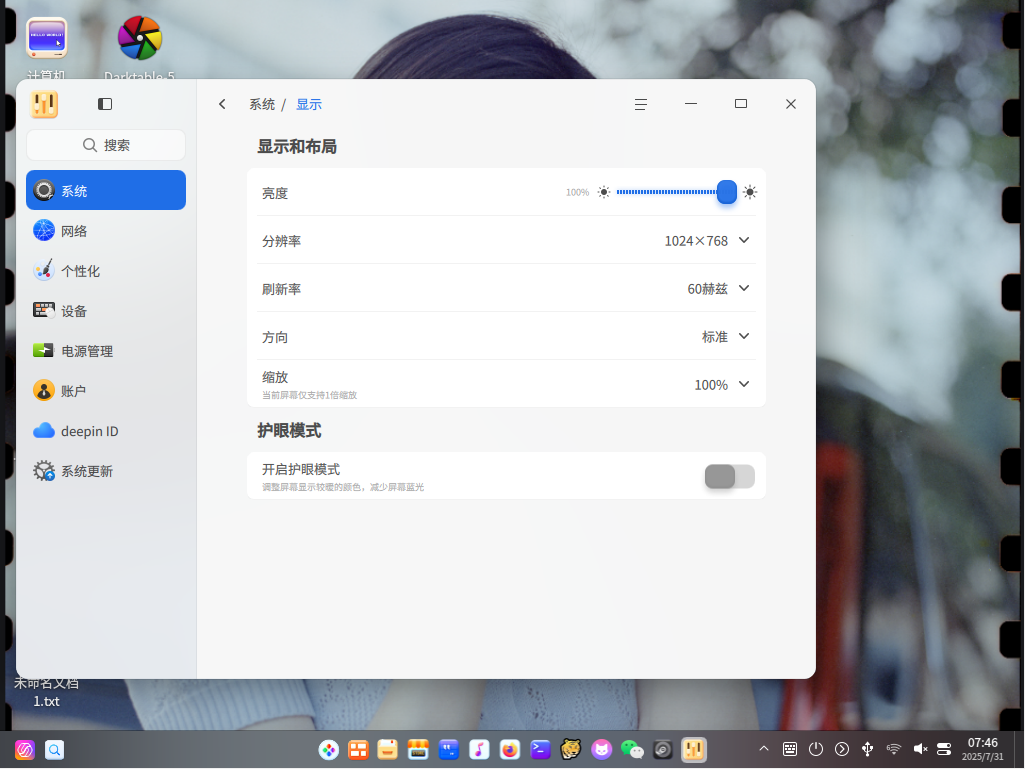Click 显示 in the breadcrumb
This screenshot has height=769, width=1025.
click(x=309, y=105)
